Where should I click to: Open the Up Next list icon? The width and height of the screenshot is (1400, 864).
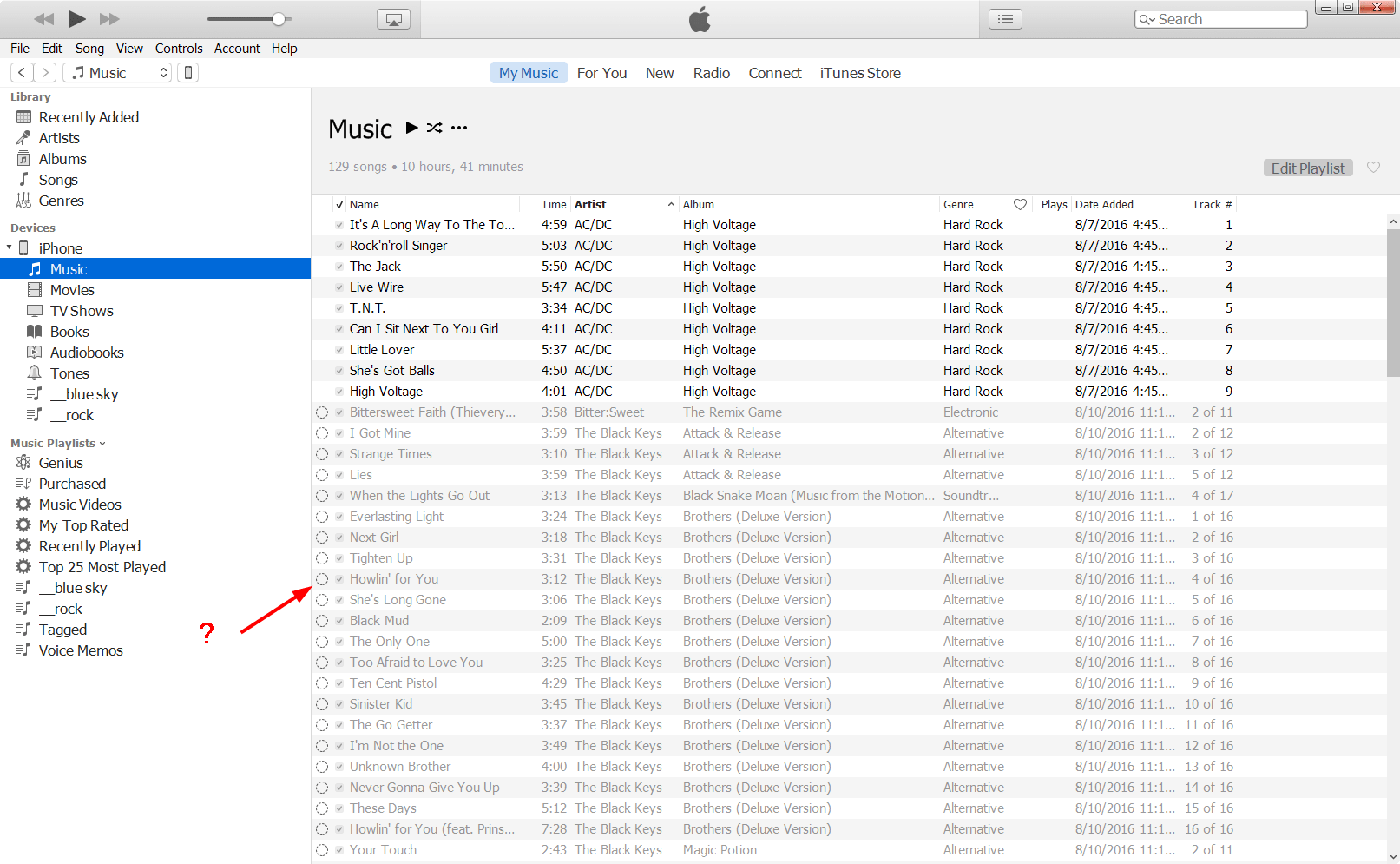1005,19
